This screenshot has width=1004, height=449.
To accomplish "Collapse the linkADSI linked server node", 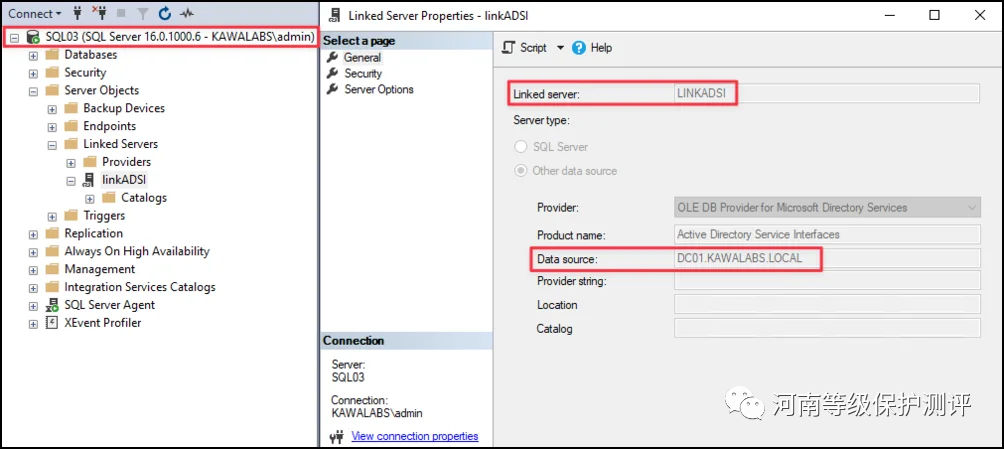I will (x=71, y=181).
